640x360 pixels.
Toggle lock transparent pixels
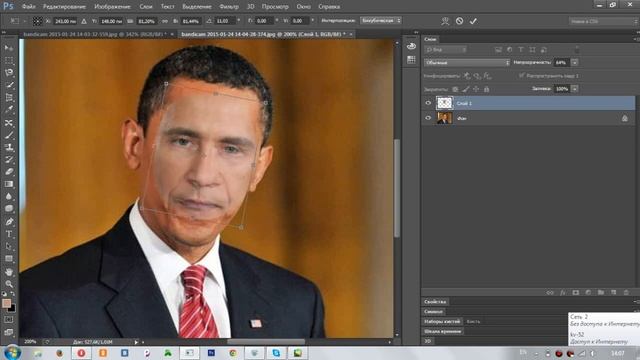click(455, 89)
